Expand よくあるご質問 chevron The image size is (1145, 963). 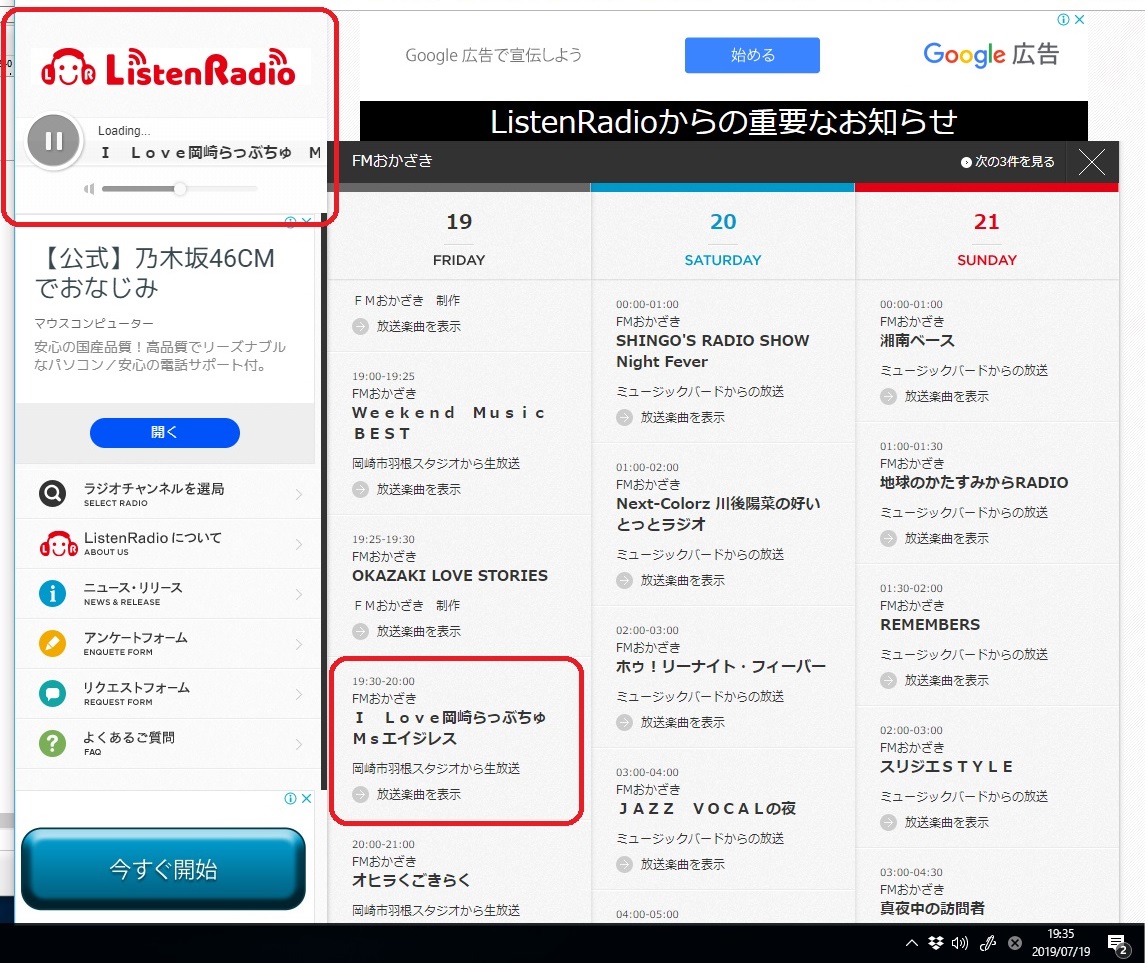pyautogui.click(x=299, y=744)
